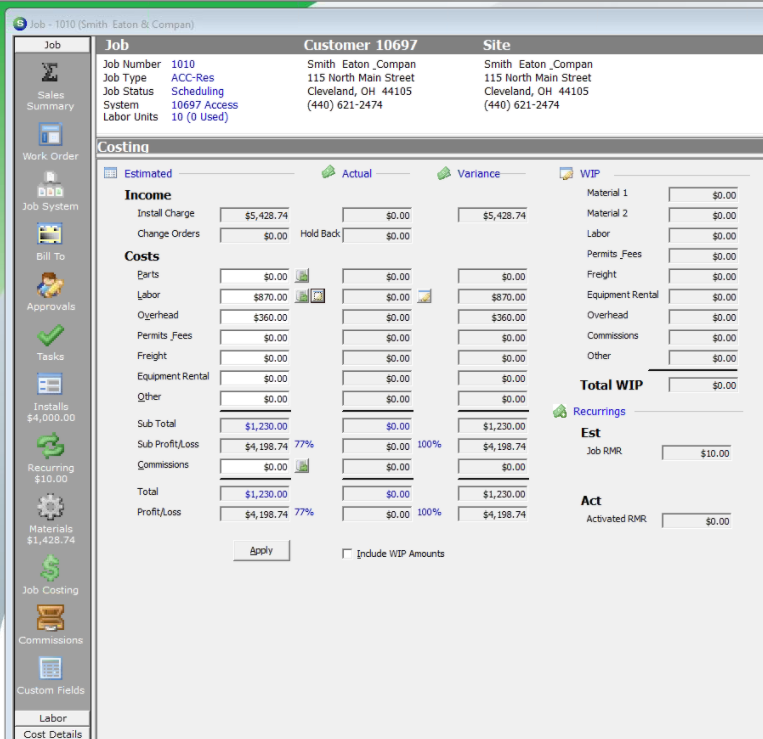Click the estimated Sub Profit/Loss 77% text
Viewport: 763px width, 739px height.
[x=304, y=444]
